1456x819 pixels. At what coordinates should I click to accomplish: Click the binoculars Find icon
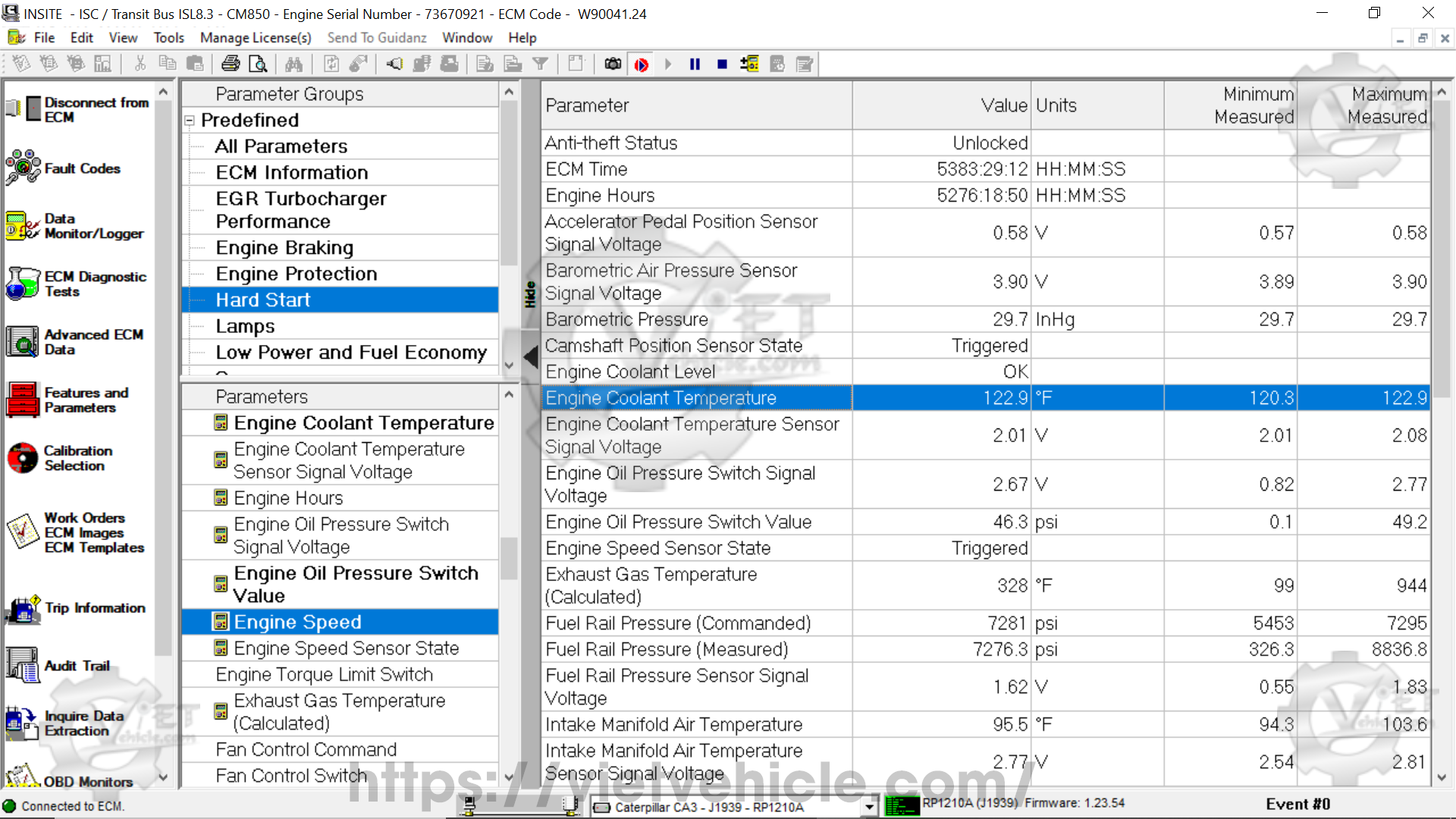tap(294, 64)
